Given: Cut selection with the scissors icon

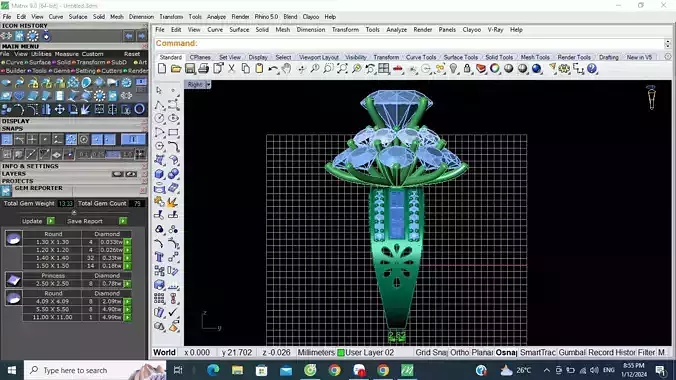Looking at the screenshot, I should tap(232, 69).
